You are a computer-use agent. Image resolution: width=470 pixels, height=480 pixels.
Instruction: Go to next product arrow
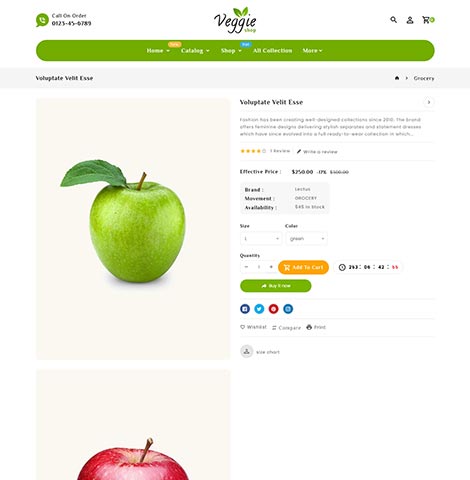pyautogui.click(x=429, y=102)
